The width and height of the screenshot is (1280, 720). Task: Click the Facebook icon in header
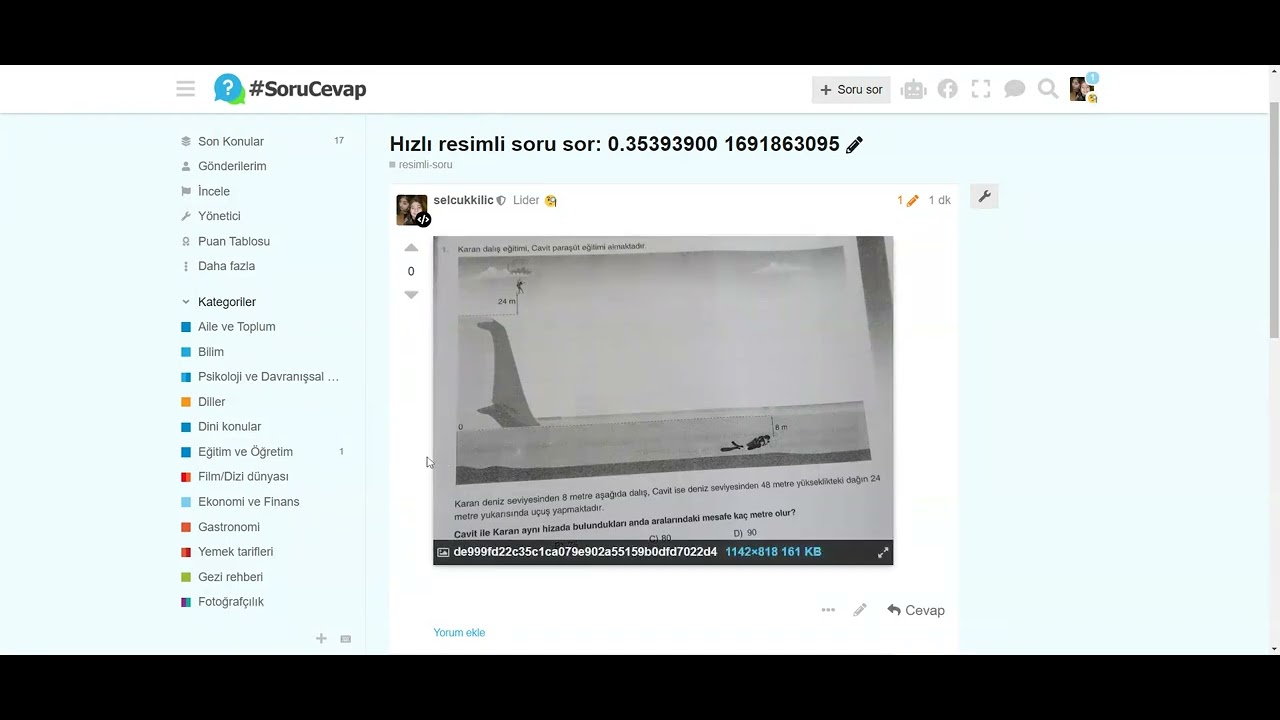(947, 89)
